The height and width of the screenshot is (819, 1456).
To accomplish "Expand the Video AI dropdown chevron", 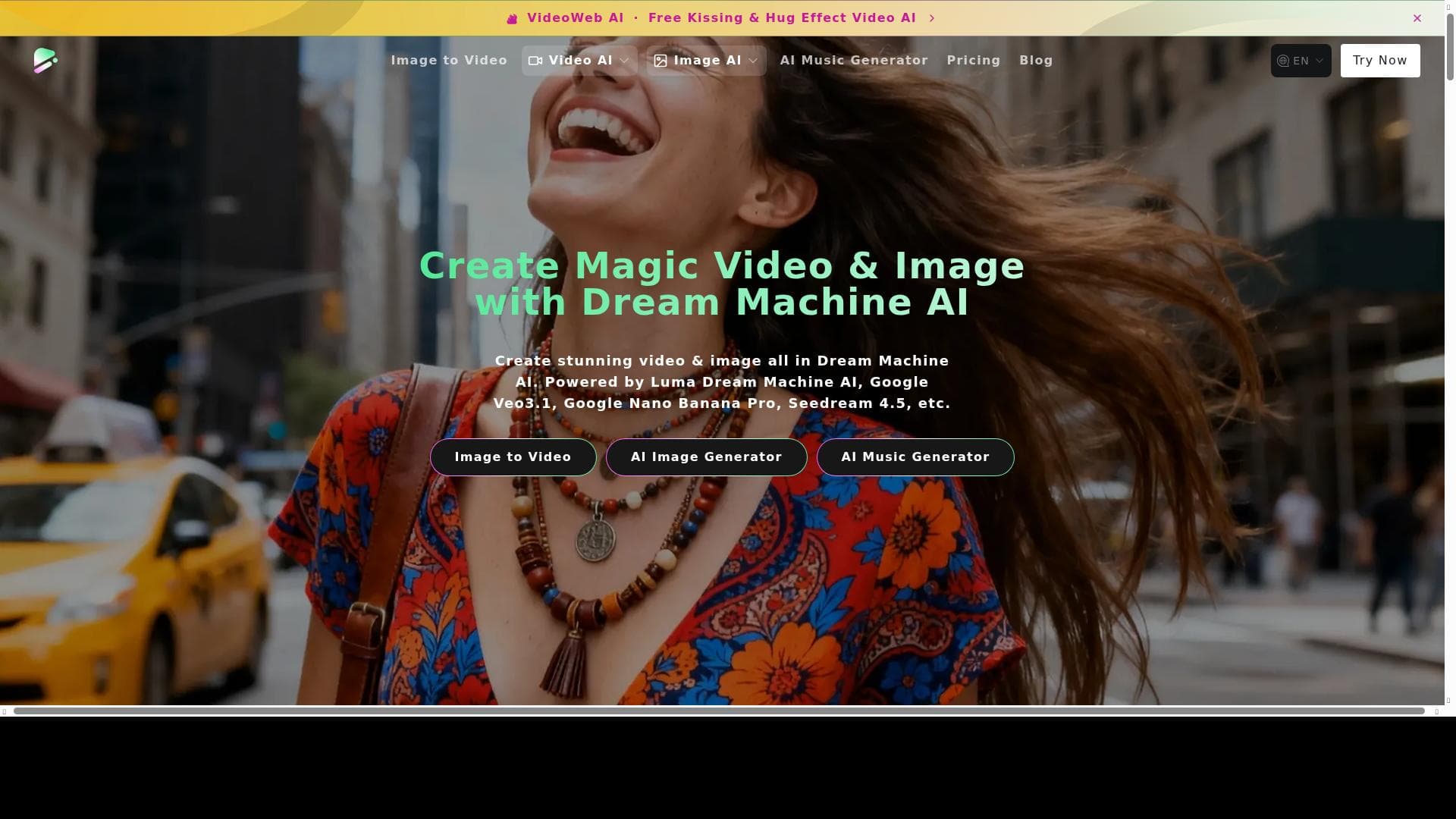I will 624,61.
